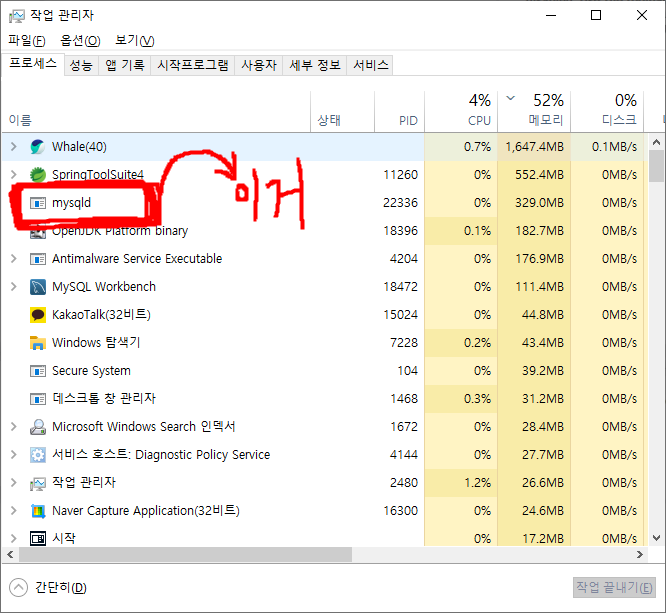
Task: Expand the MySQL Workbench process
Action: pyautogui.click(x=14, y=287)
